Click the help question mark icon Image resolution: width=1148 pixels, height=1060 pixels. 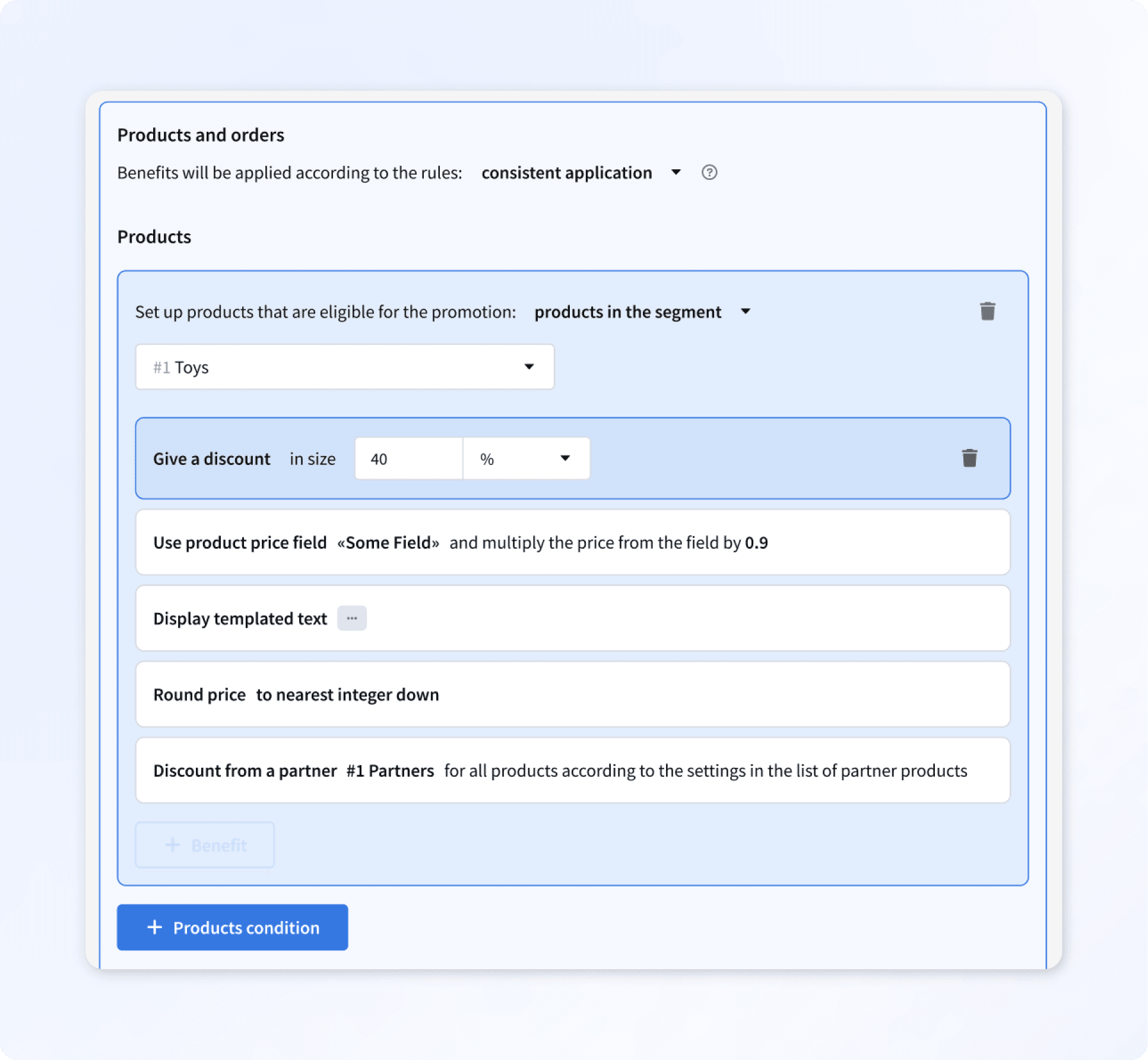coord(709,172)
